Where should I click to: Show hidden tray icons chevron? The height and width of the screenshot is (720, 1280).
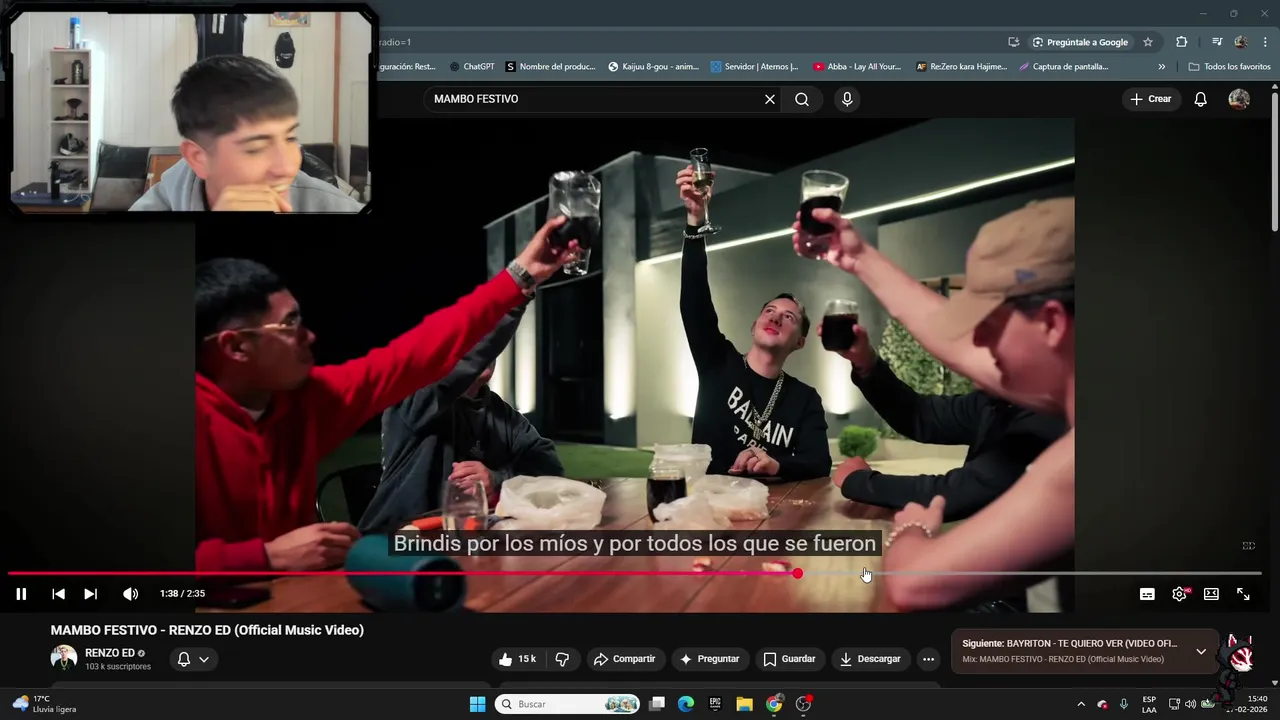1080,704
